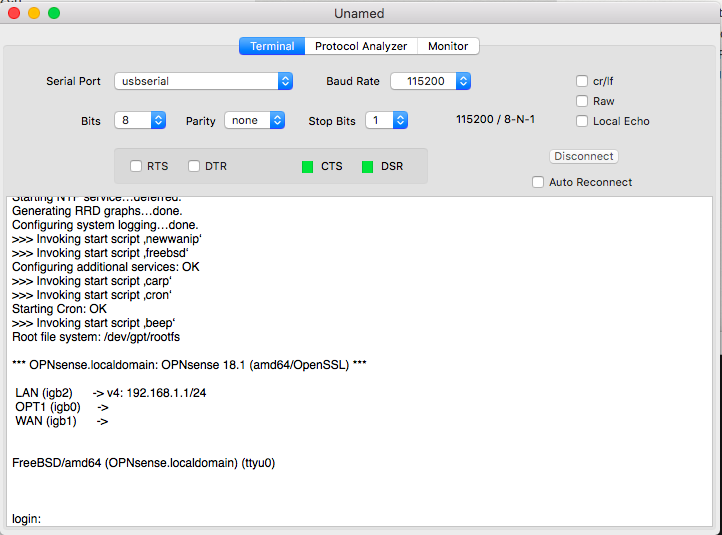The height and width of the screenshot is (535, 722).
Task: Click the newwanip start script line
Action: pyautogui.click(x=107, y=239)
